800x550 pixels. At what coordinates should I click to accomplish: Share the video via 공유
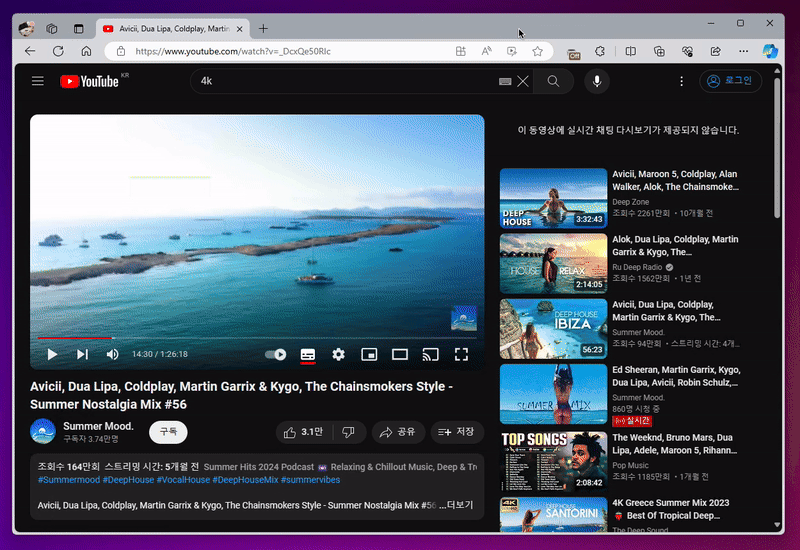tap(398, 433)
